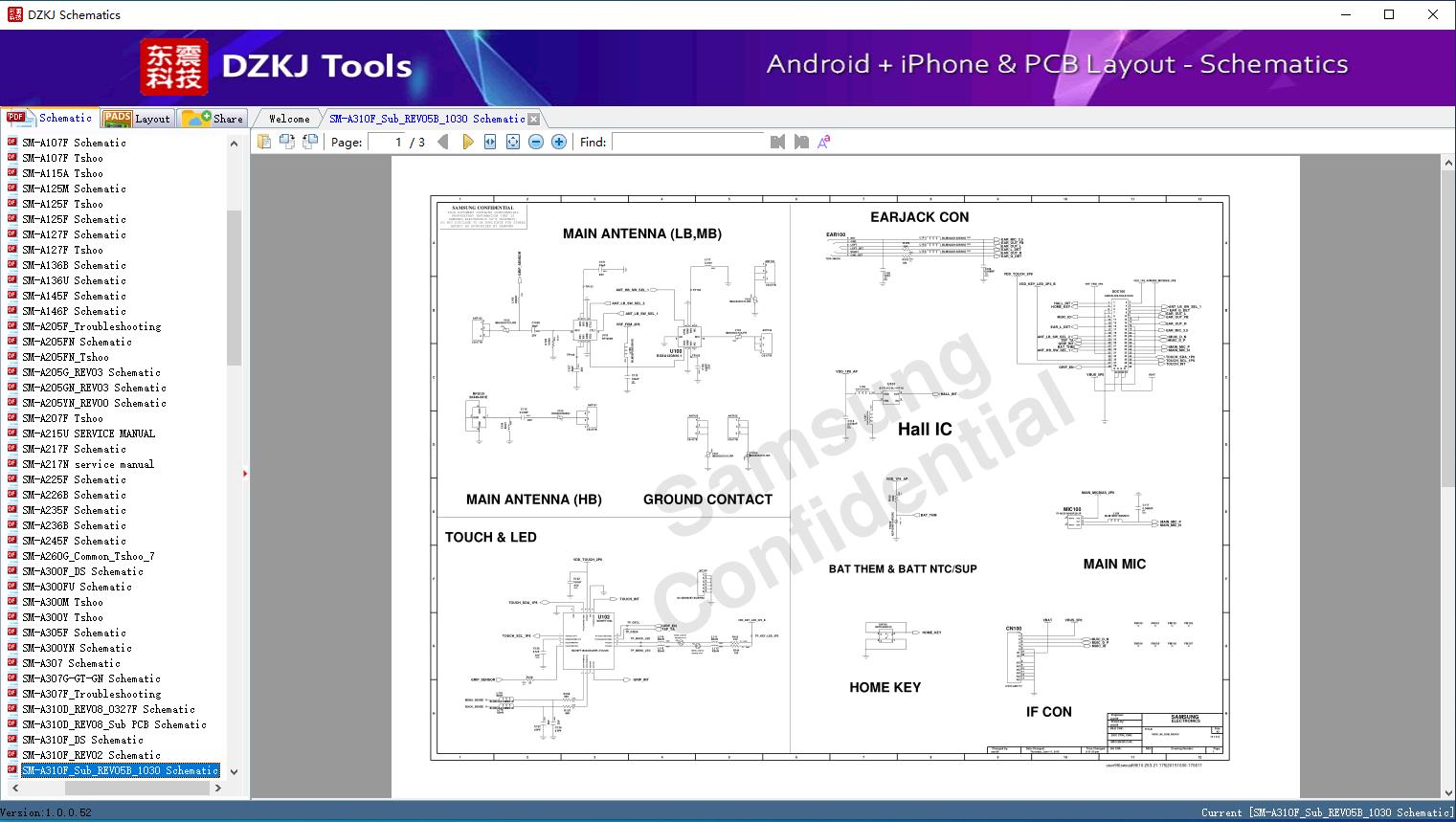Click the rotate clockwise page icon

(287, 142)
